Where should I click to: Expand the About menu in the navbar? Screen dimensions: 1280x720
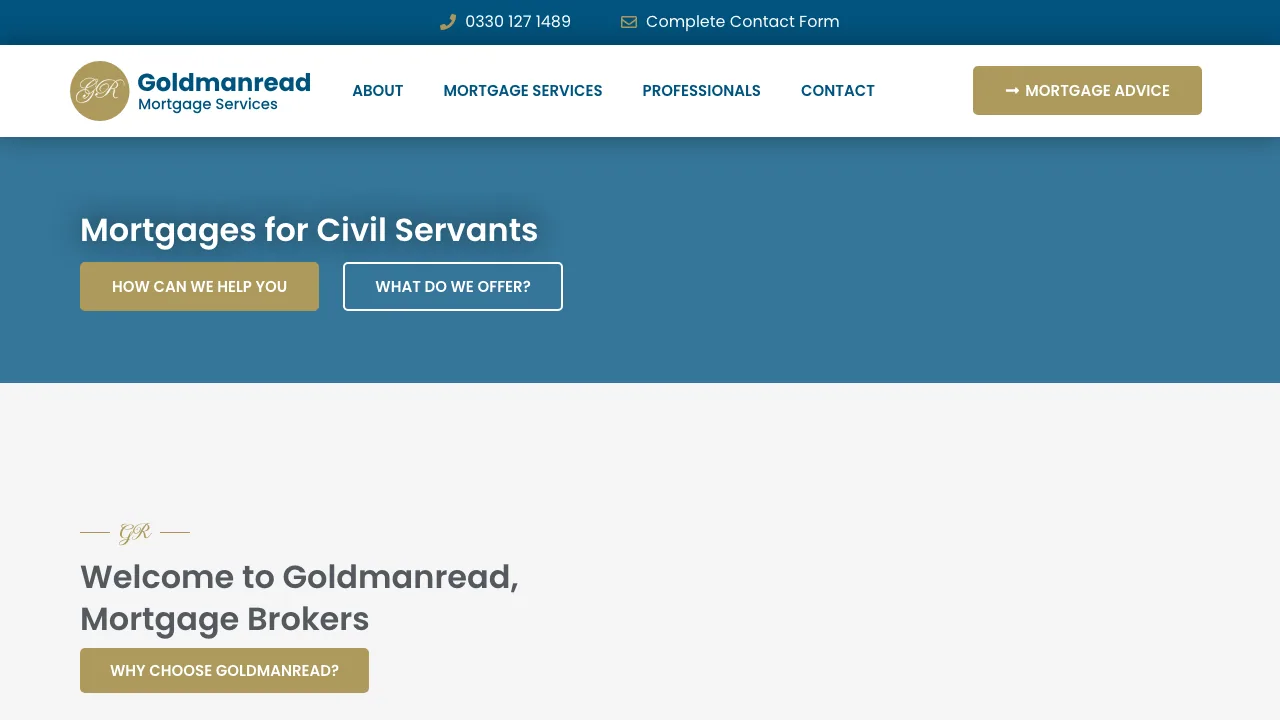pyautogui.click(x=378, y=90)
